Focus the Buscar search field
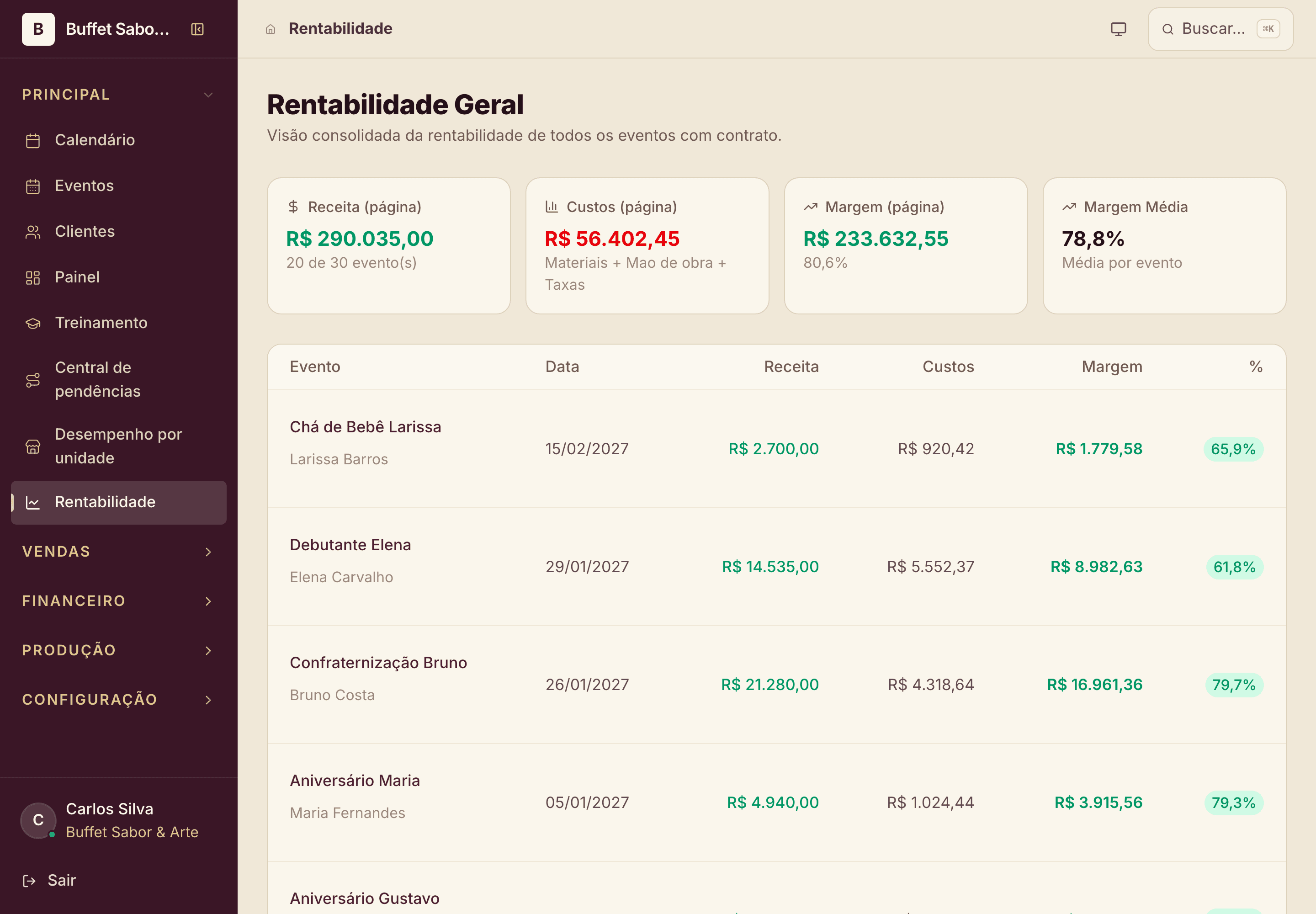Image resolution: width=1316 pixels, height=914 pixels. pyautogui.click(x=1220, y=29)
